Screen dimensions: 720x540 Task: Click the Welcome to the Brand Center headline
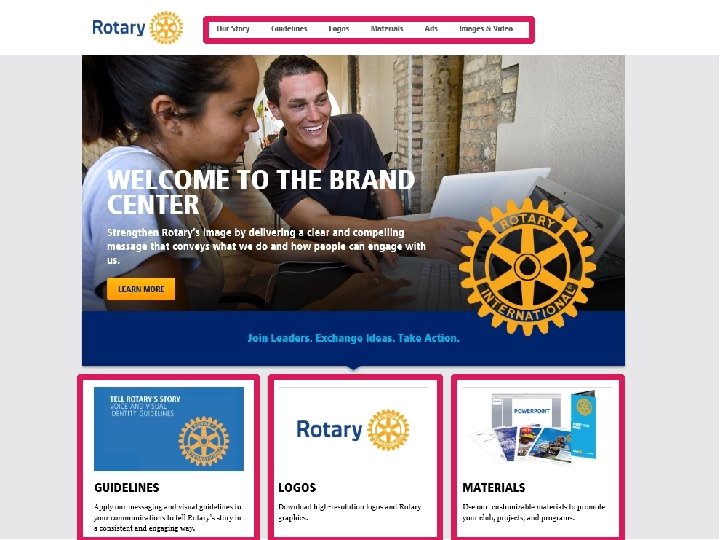point(261,191)
